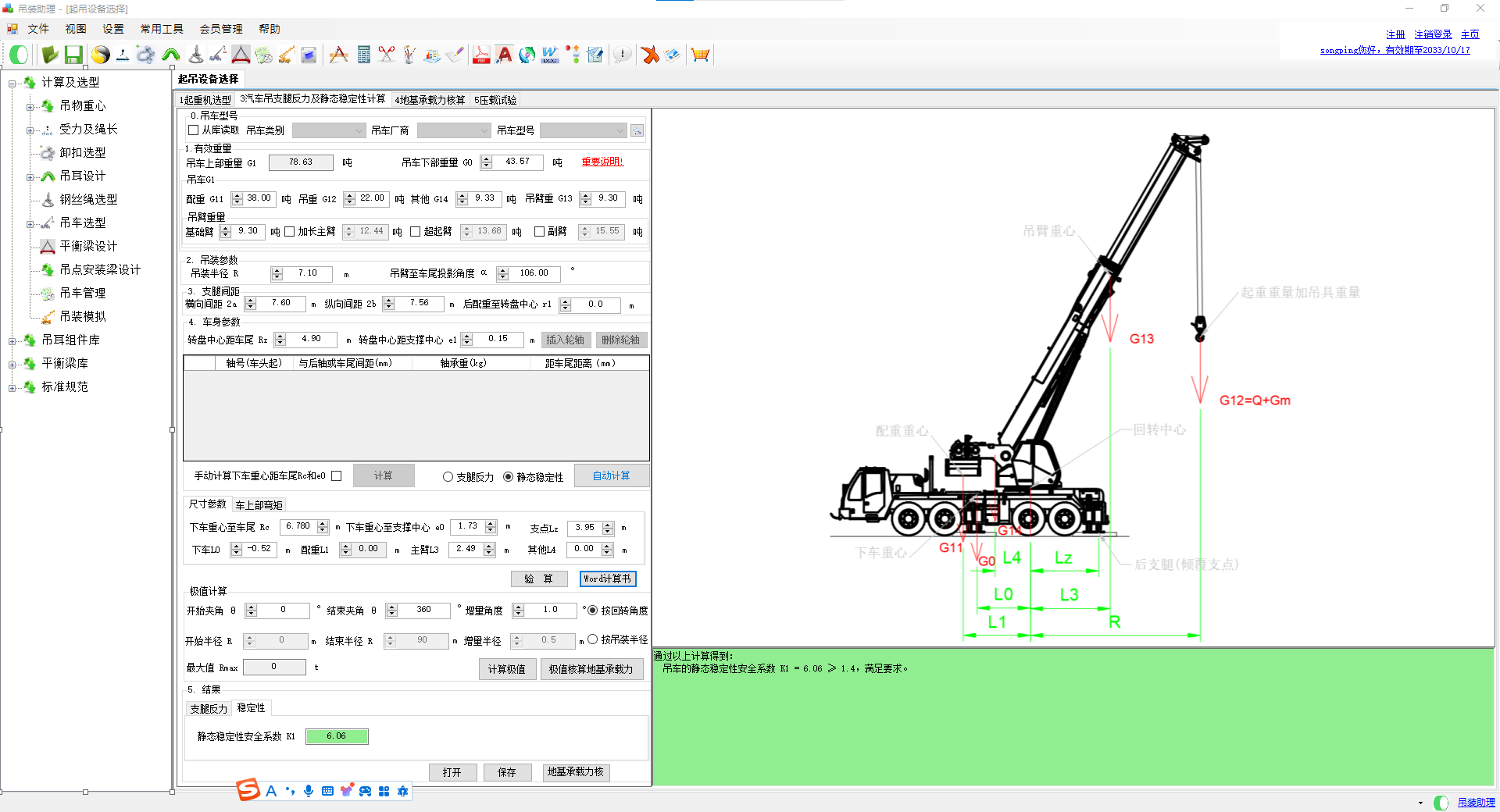Switch to the 车上部弯矩 tab
This screenshot has height=812, width=1500.
pyautogui.click(x=259, y=505)
